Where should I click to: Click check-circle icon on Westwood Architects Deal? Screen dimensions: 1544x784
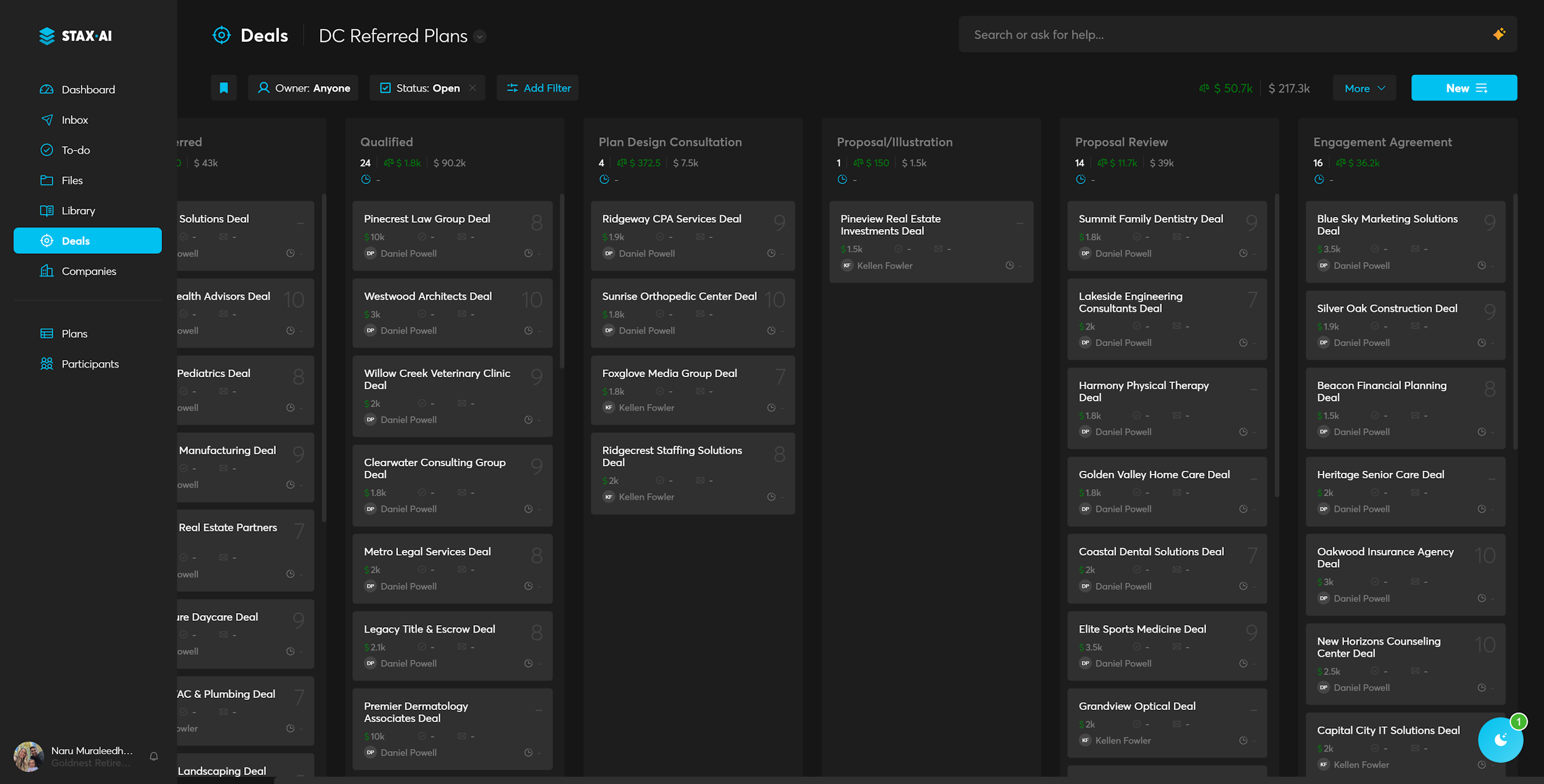pyautogui.click(x=422, y=314)
